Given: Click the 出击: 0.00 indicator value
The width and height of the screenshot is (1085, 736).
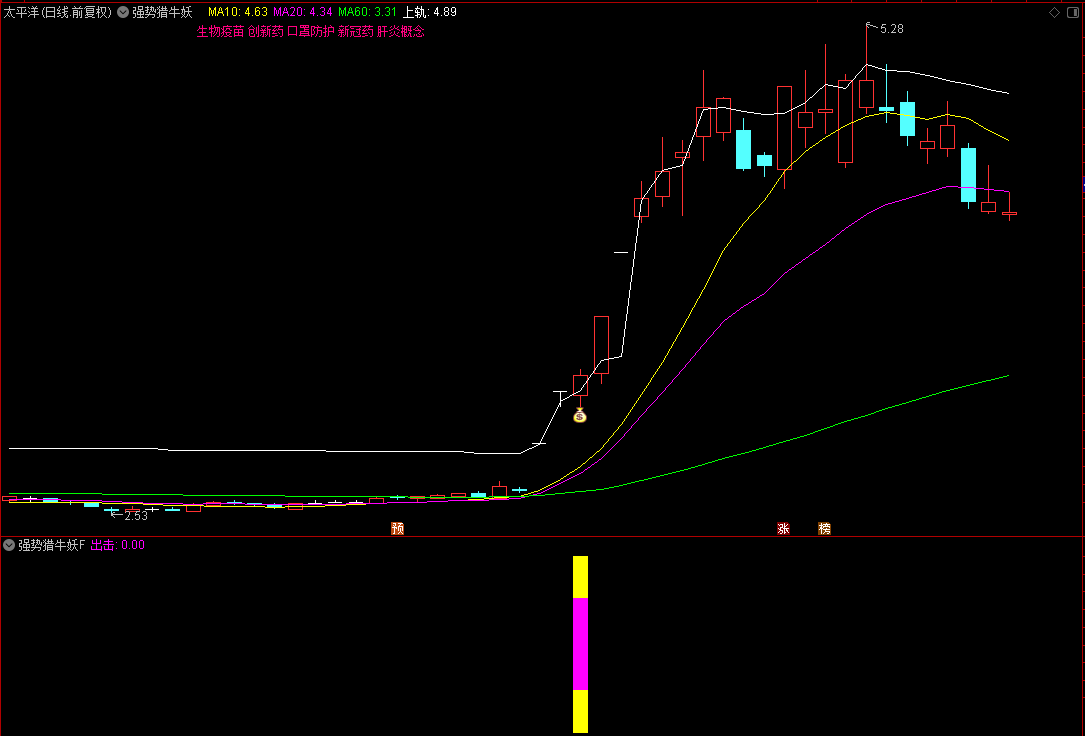Looking at the screenshot, I should [x=118, y=545].
